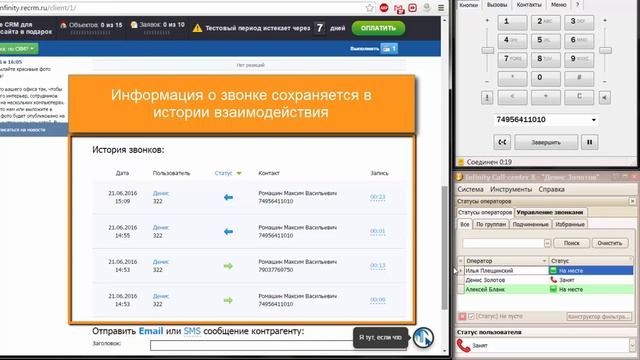Click the operator search input field

[503, 243]
